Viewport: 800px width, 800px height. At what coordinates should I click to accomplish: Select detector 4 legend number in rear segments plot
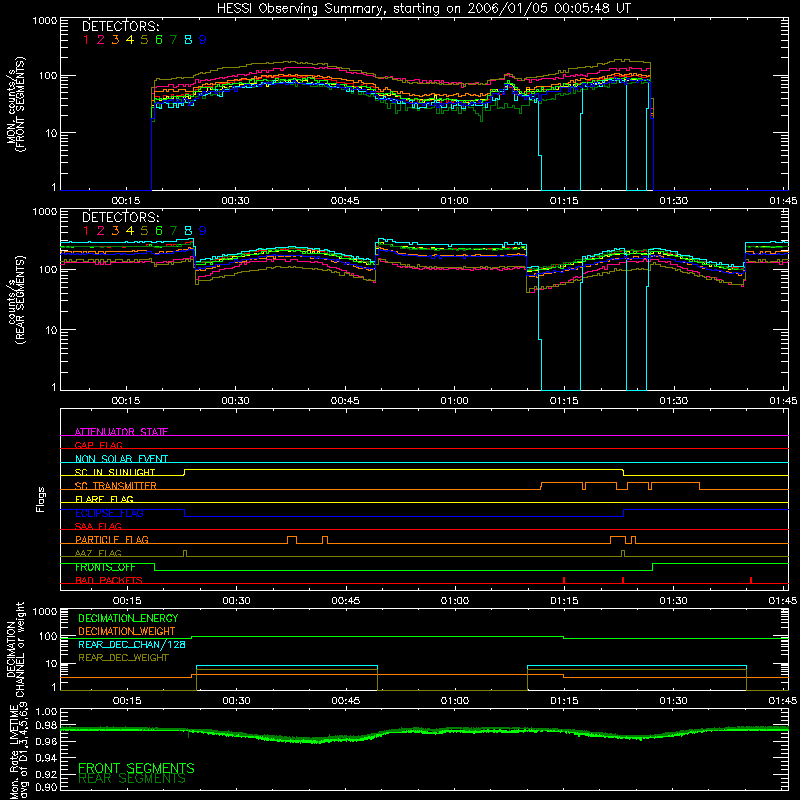click(x=130, y=231)
